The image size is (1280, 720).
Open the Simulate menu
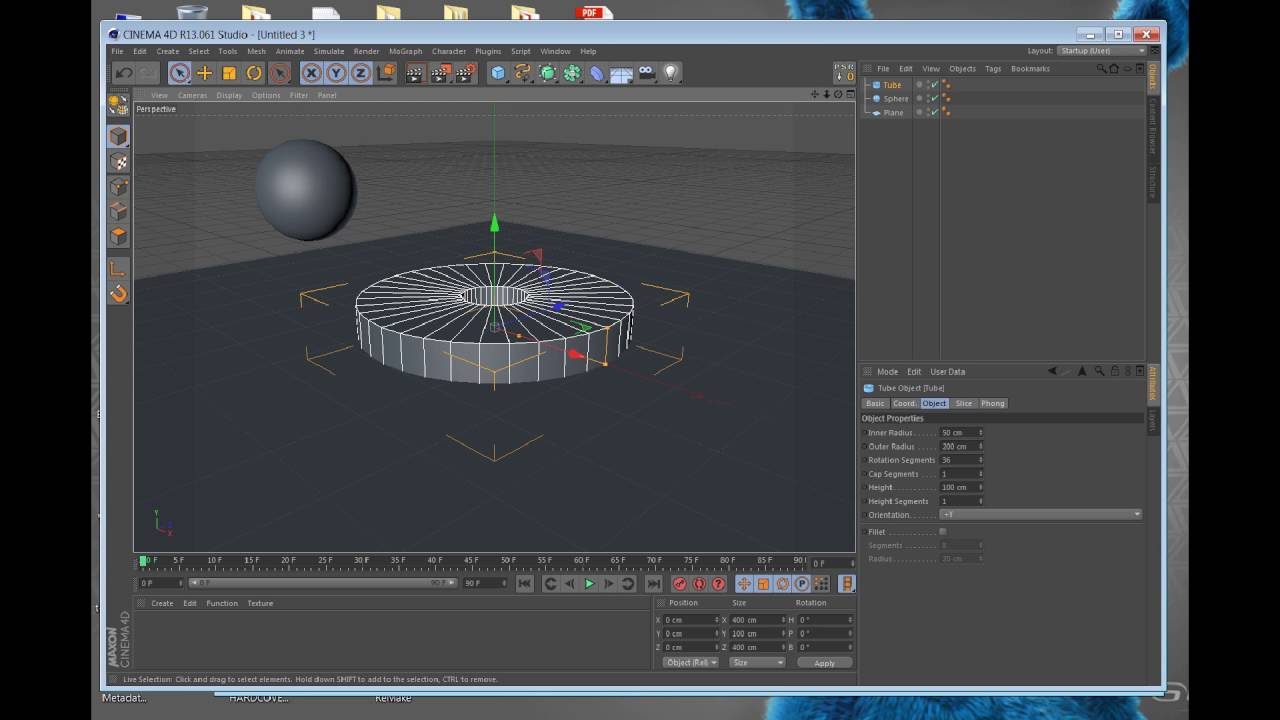pos(329,51)
